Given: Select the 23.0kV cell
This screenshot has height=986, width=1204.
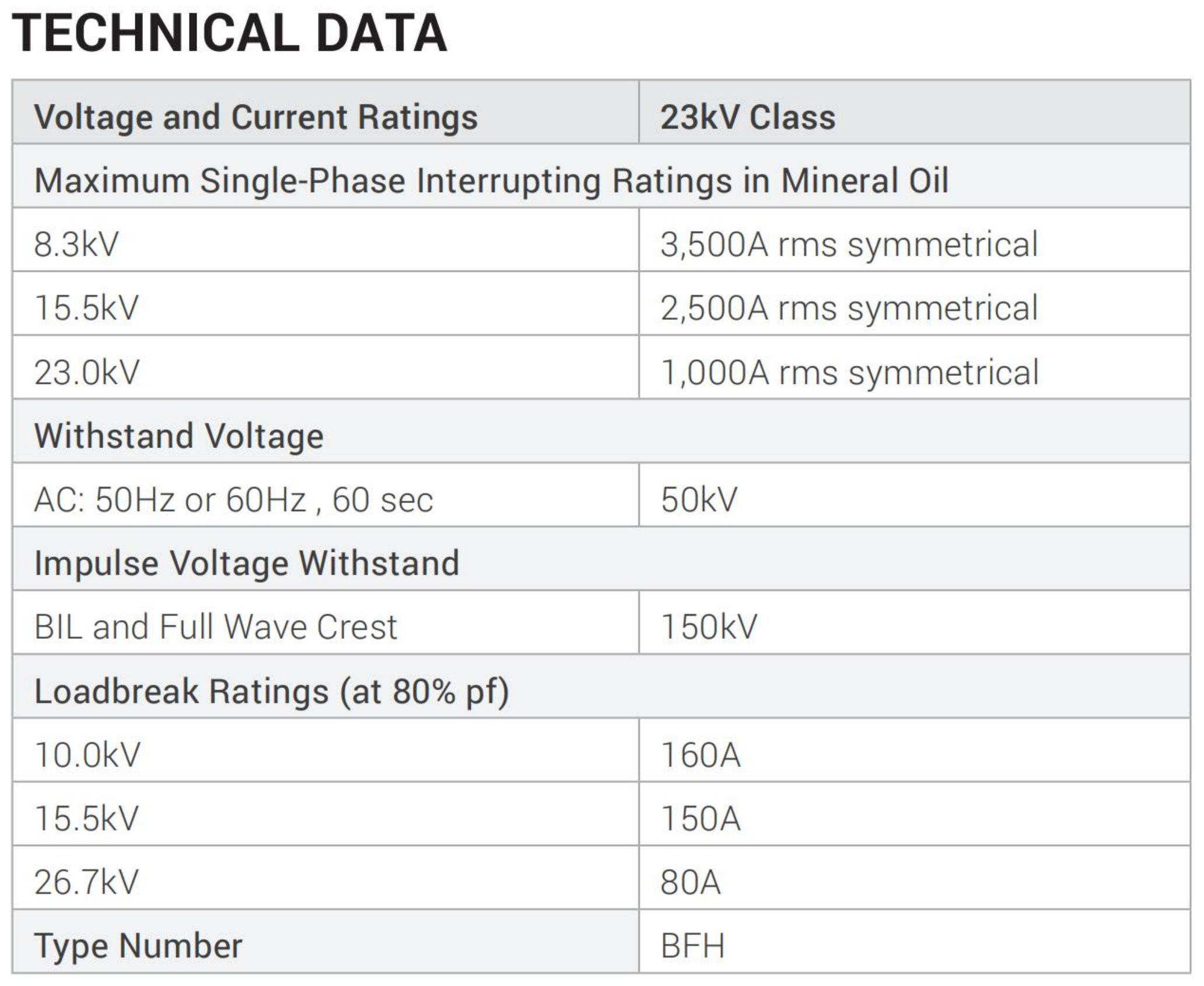Looking at the screenshot, I should [87, 372].
